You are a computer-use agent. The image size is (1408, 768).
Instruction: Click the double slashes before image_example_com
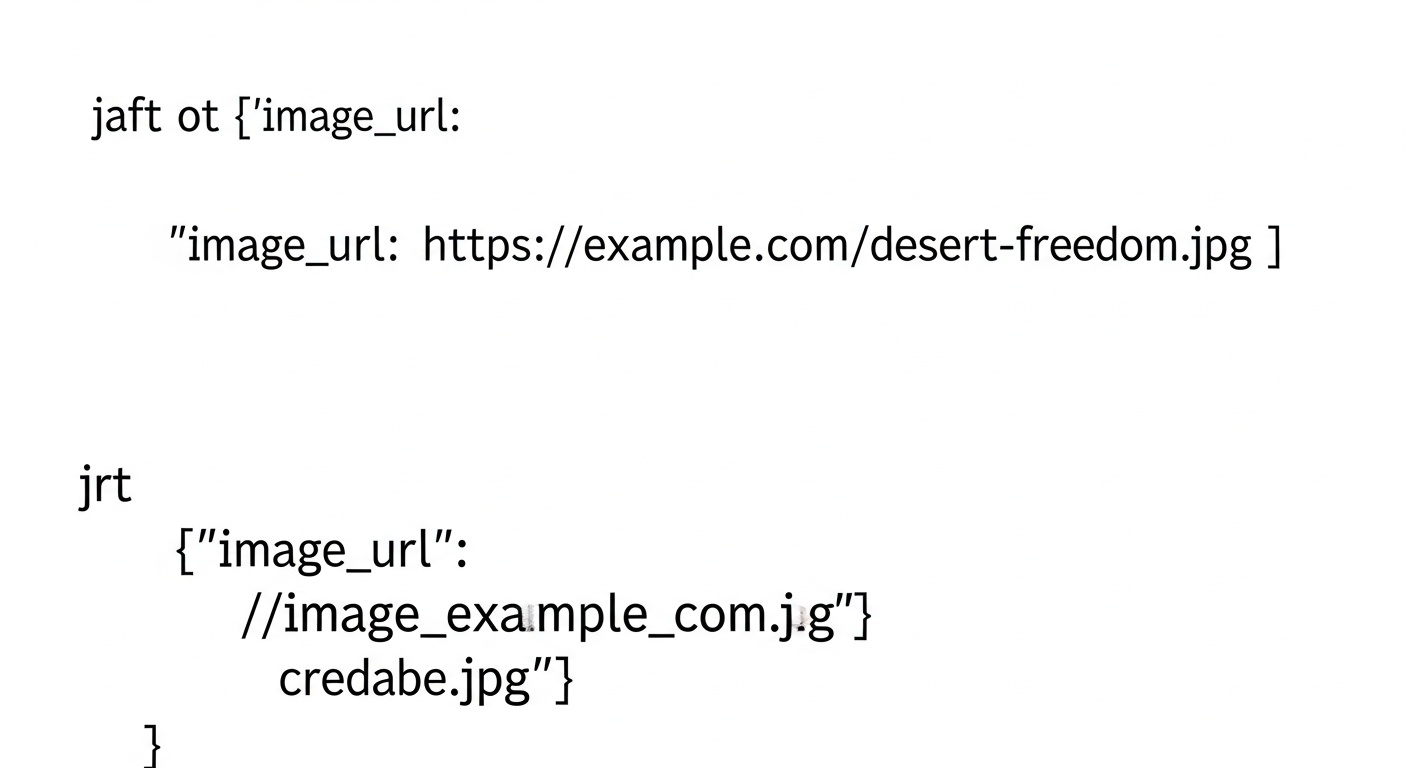(x=263, y=615)
